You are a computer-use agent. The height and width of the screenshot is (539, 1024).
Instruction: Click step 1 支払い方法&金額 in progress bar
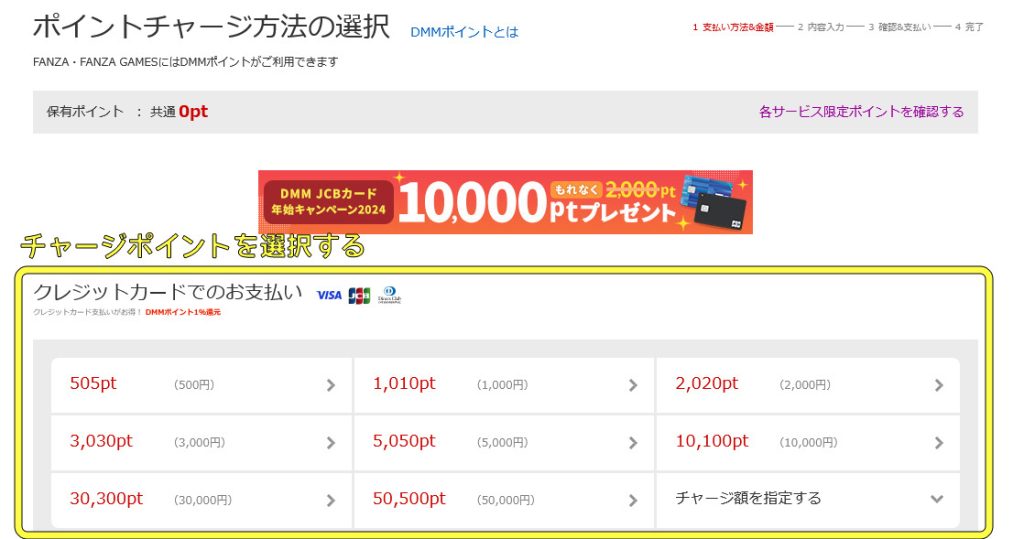pyautogui.click(x=733, y=27)
